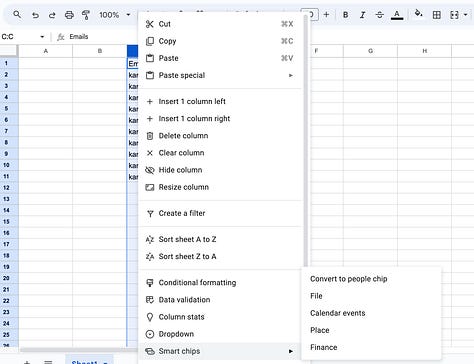Open the name box dropdown arrow
The image size is (474, 364).
[x=42, y=37]
